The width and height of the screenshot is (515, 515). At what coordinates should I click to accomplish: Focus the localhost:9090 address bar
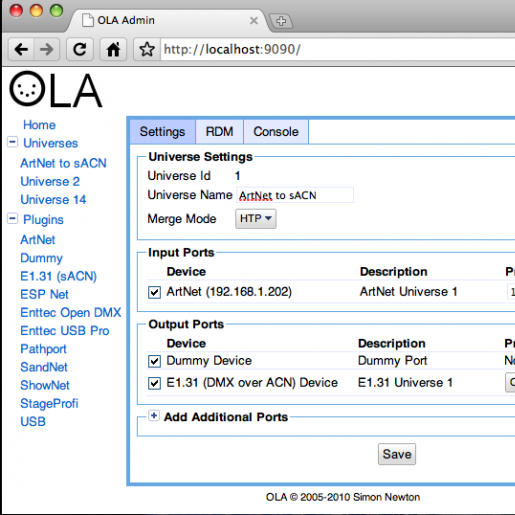[338, 49]
